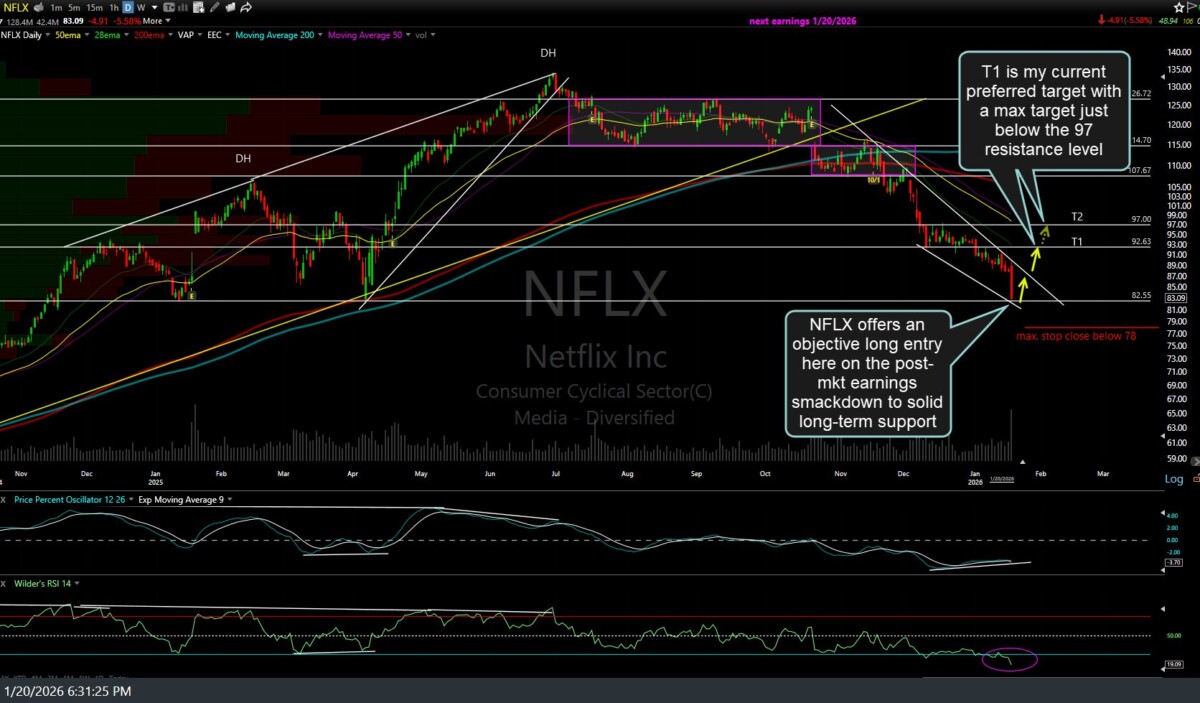Close the Price Percent Oscillator panel
The image size is (1200, 703).
click(x=6, y=499)
